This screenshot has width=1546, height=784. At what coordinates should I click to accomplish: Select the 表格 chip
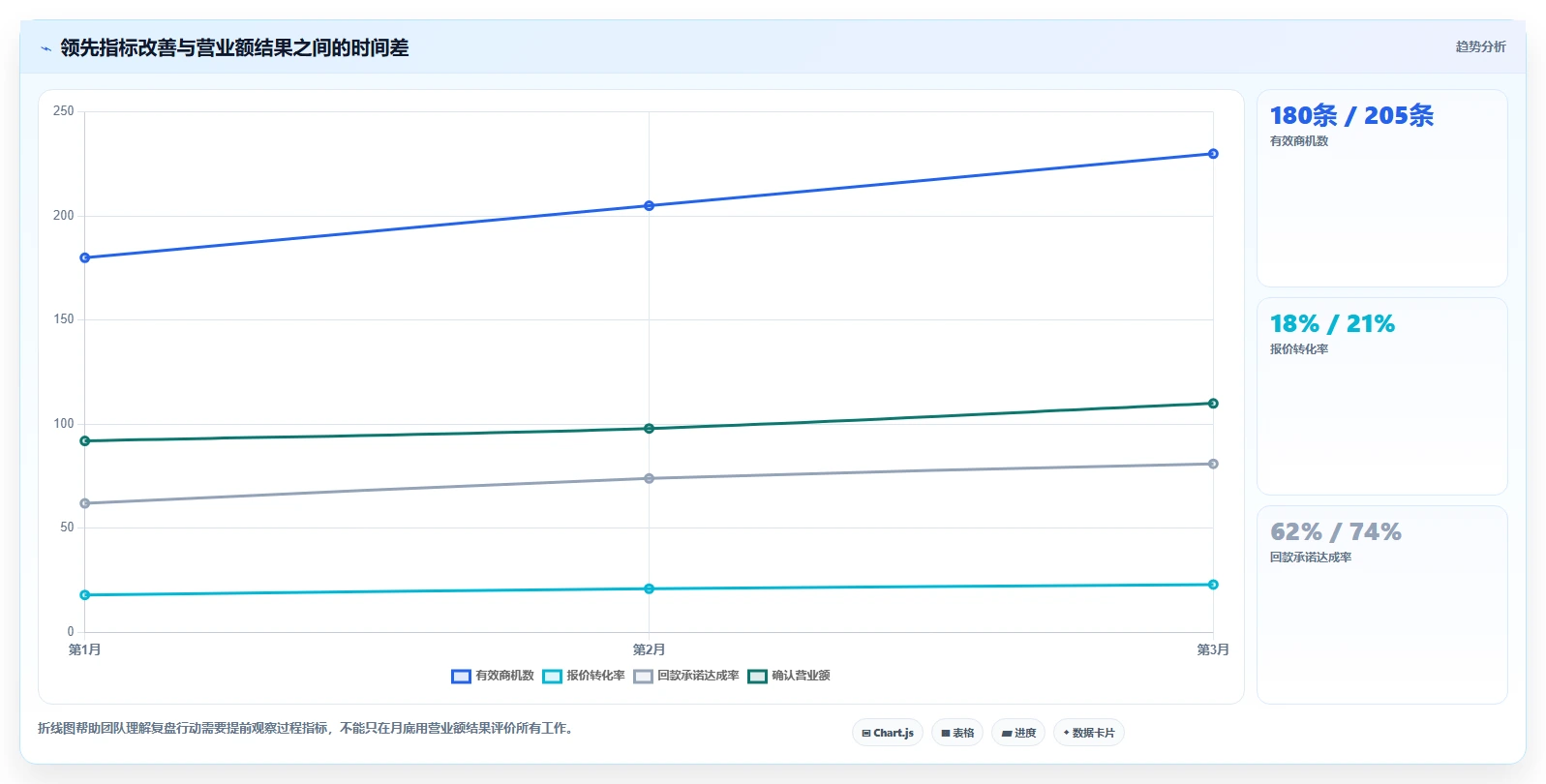pyautogui.click(x=957, y=733)
